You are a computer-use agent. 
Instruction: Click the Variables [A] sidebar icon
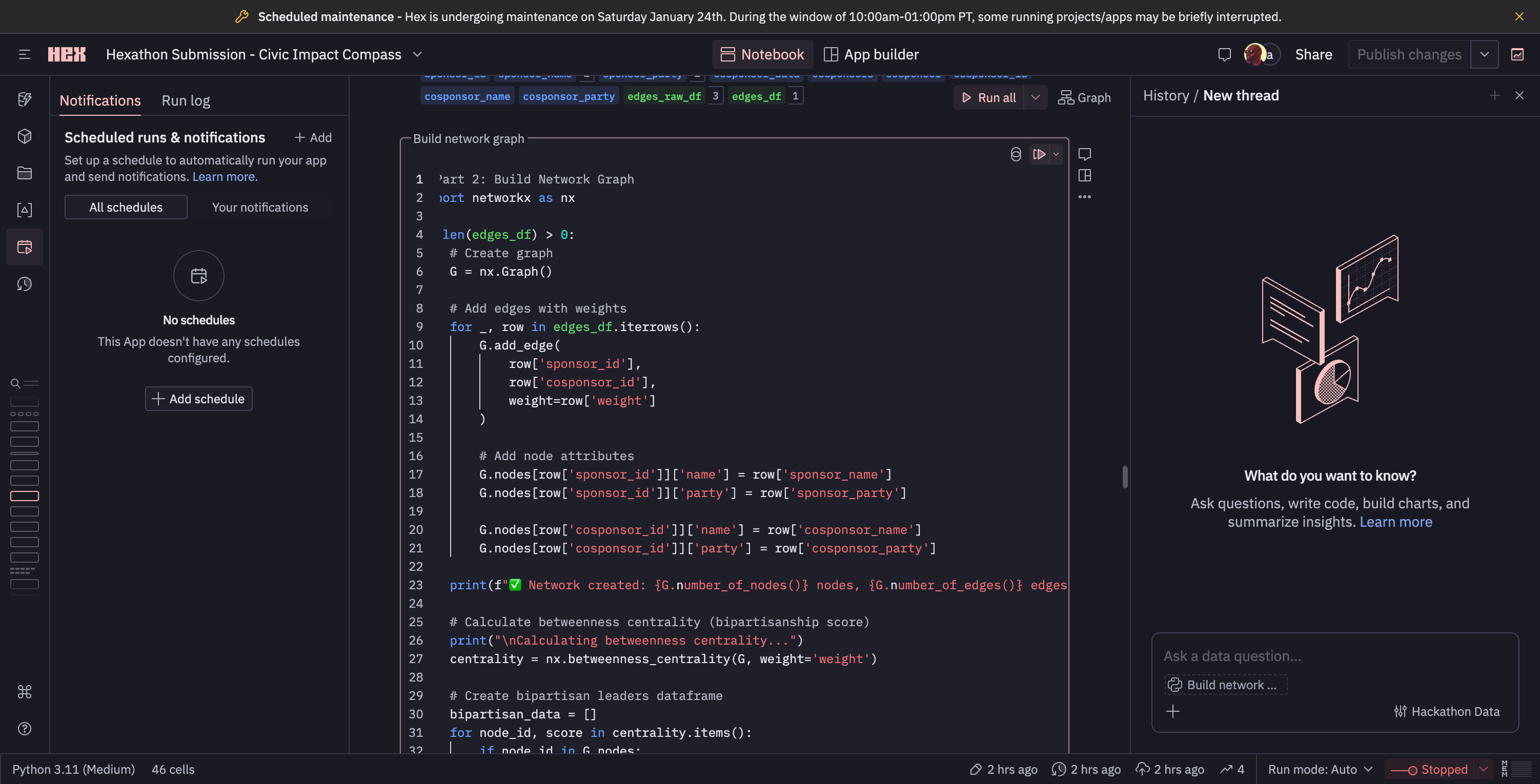[25, 210]
